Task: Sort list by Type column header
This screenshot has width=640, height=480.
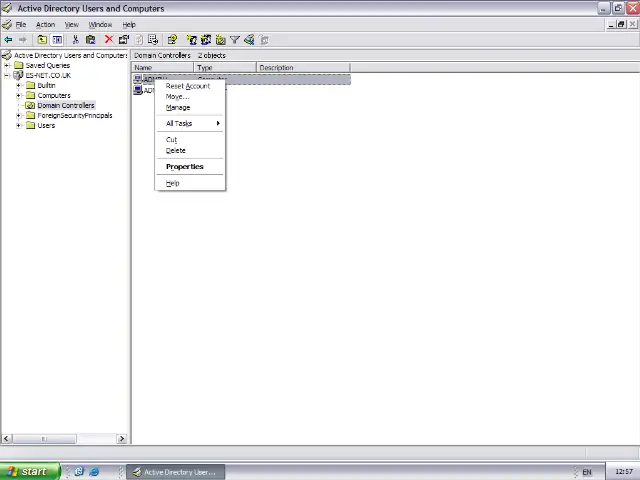Action: (x=225, y=67)
